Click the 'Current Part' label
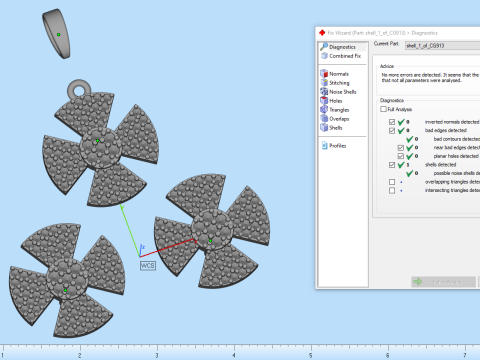This screenshot has width=480, height=360. 386,44
